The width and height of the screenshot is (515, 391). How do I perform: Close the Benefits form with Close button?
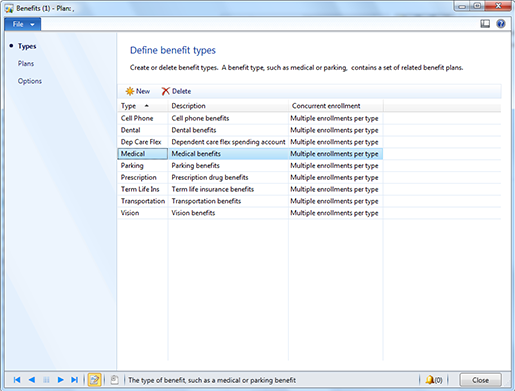point(480,380)
